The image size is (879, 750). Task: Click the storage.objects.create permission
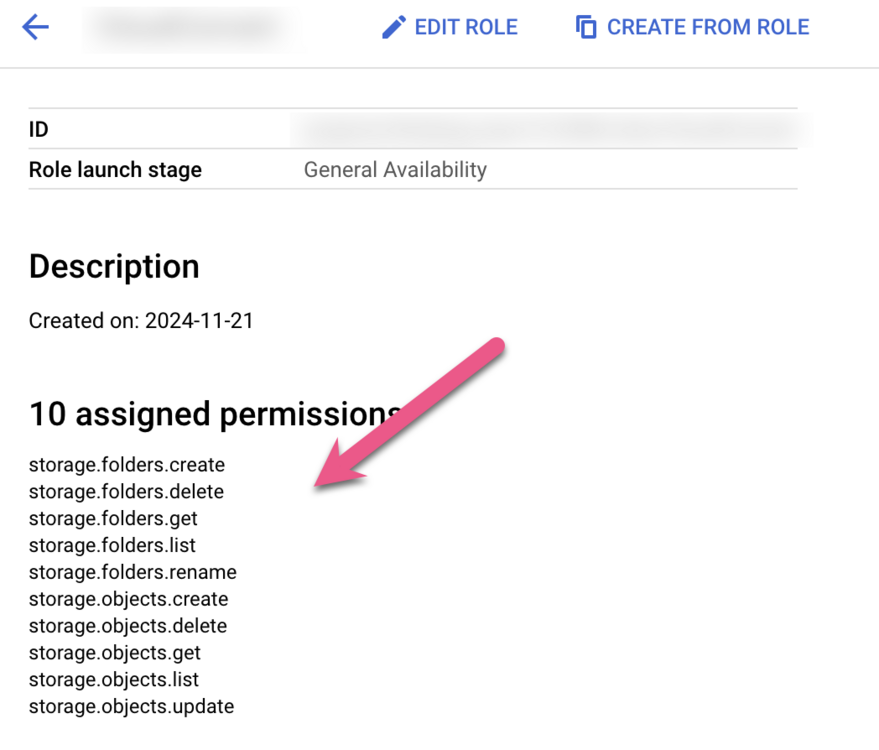point(128,600)
